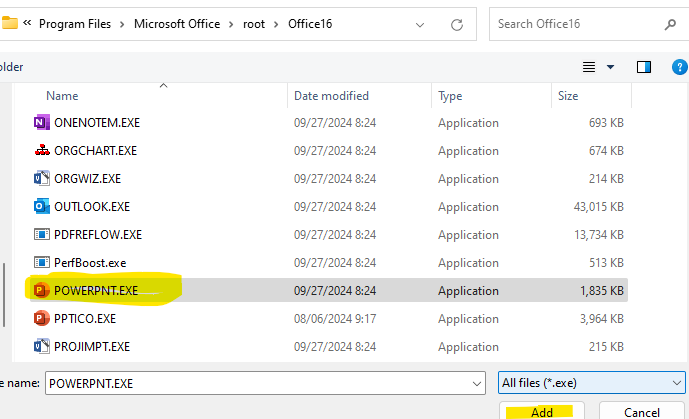Screen dimensions: 689x419
Task: Select the ONENOTEM.EXE file name
Action: click(97, 123)
